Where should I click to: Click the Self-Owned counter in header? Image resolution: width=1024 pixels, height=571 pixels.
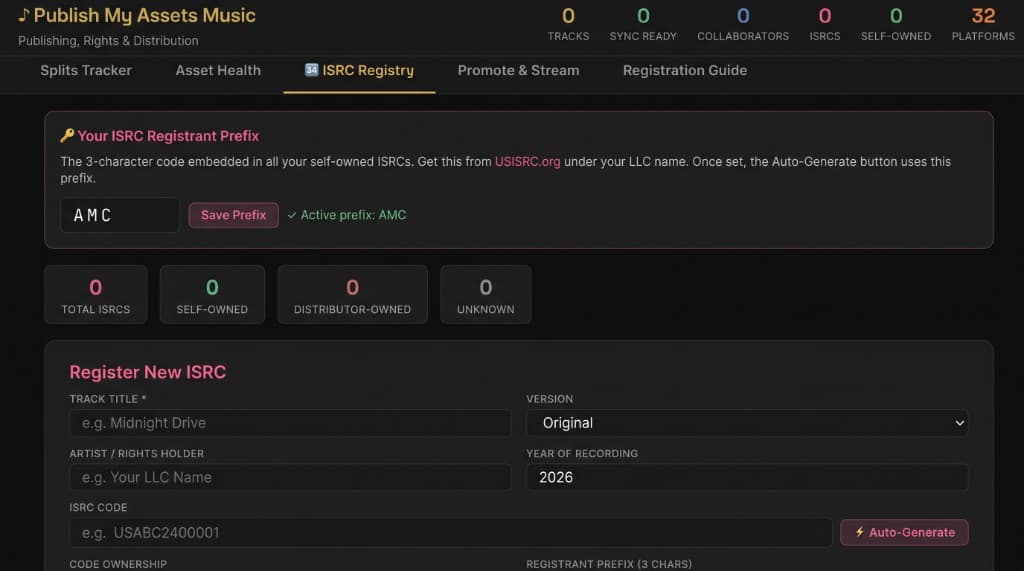896,24
